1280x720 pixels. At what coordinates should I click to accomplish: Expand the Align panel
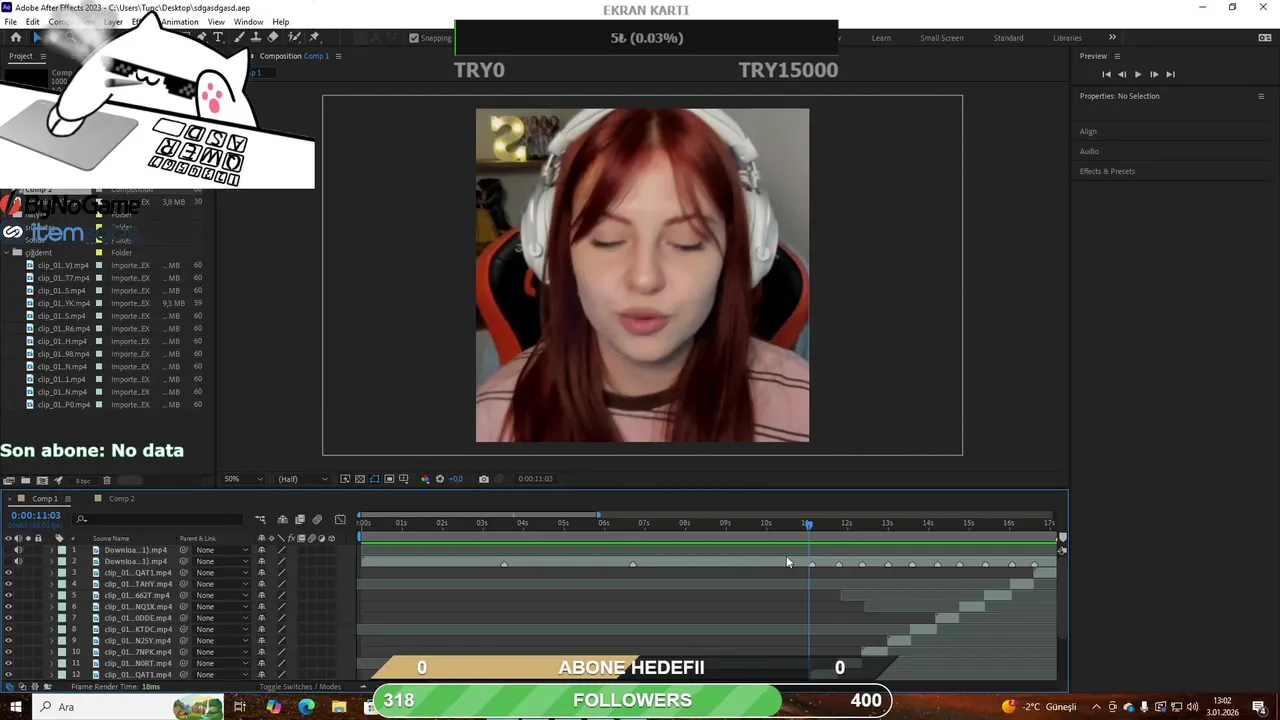pyautogui.click(x=1088, y=132)
